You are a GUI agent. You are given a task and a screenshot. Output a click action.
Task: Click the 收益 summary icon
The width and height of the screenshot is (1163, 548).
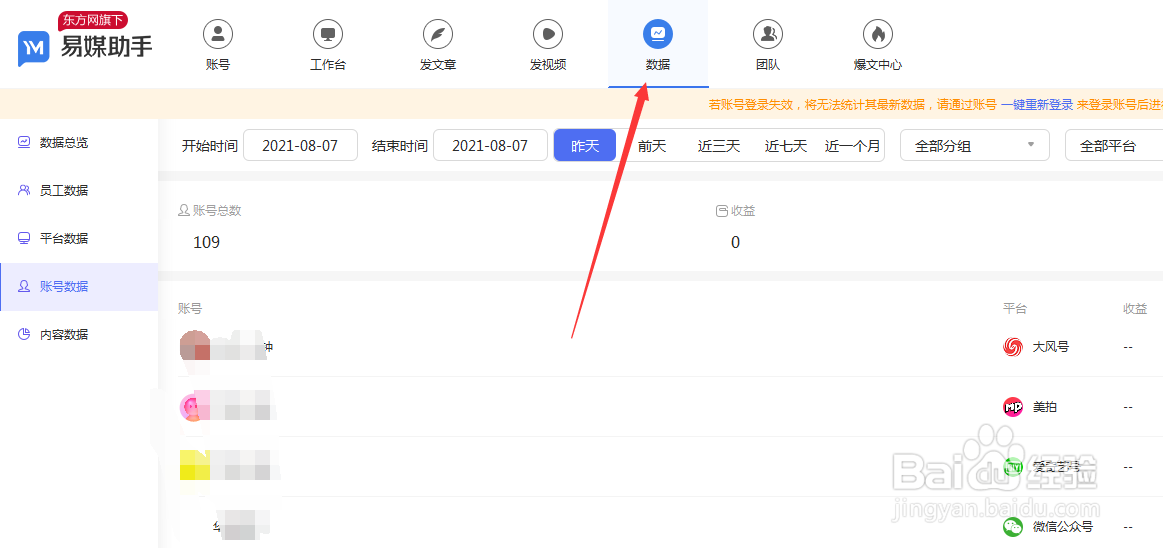pos(722,211)
